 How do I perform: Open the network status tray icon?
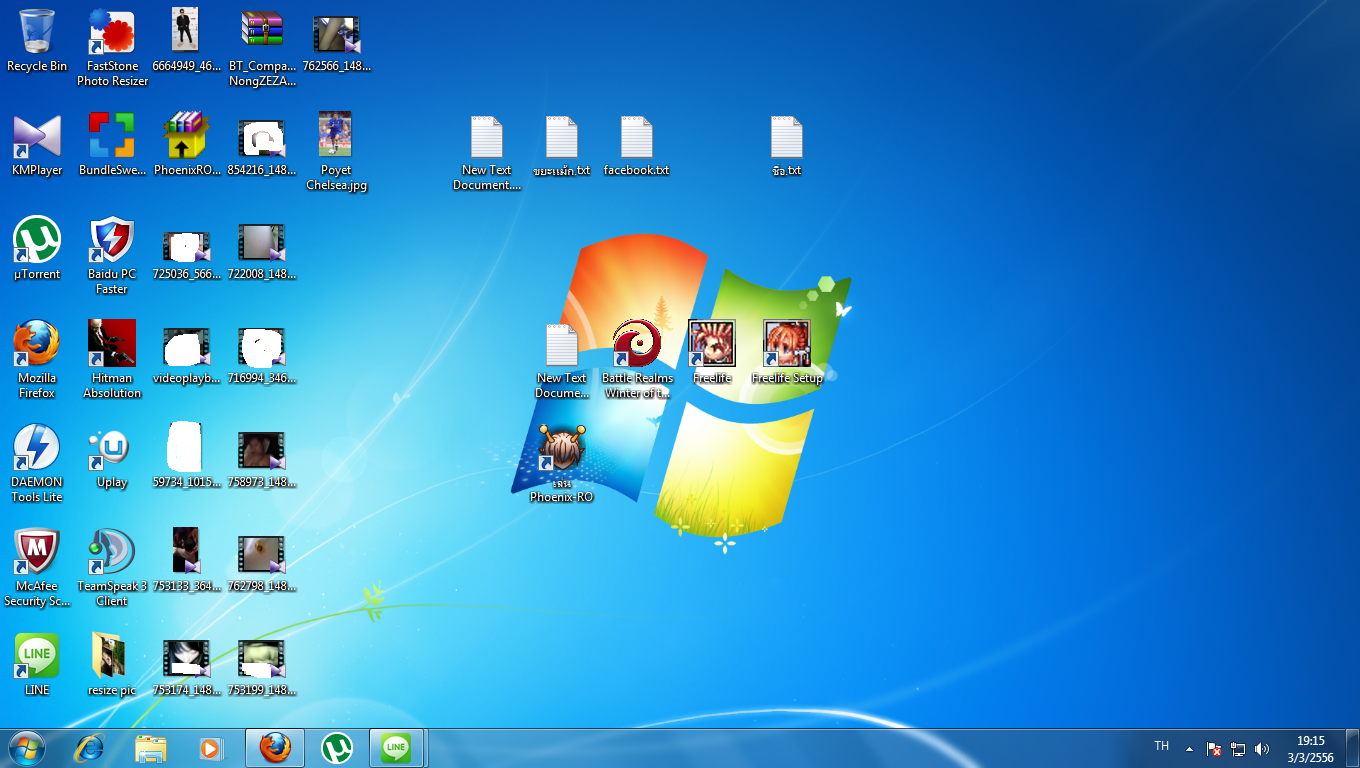click(x=1238, y=748)
